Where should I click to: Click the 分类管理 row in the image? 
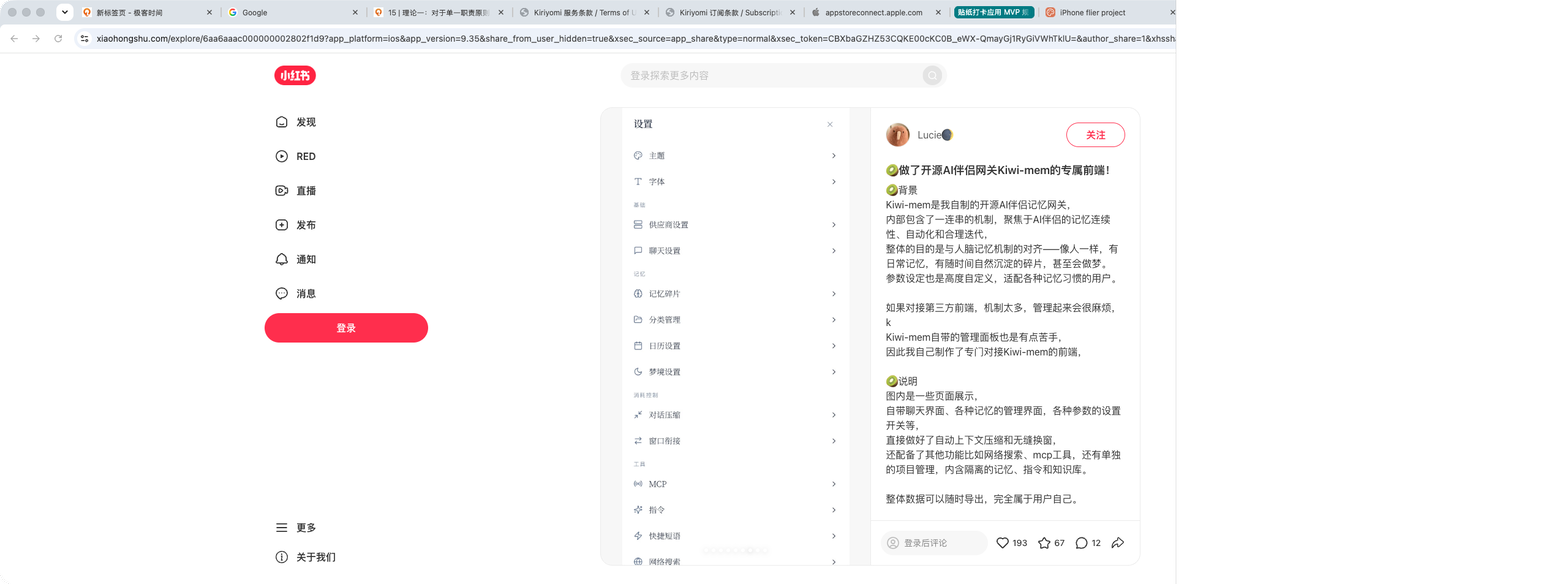tap(735, 320)
